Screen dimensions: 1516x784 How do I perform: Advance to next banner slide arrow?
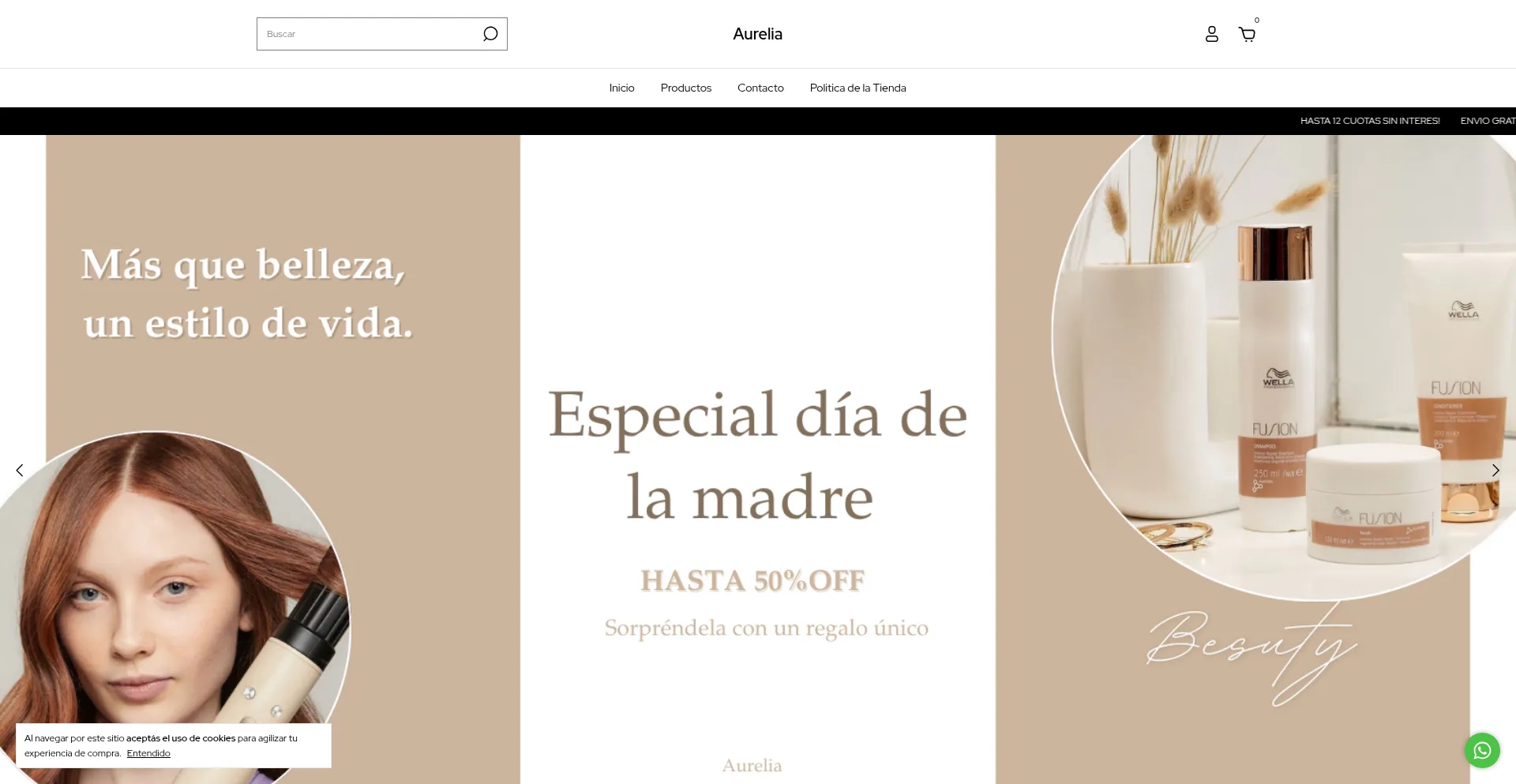(1495, 471)
